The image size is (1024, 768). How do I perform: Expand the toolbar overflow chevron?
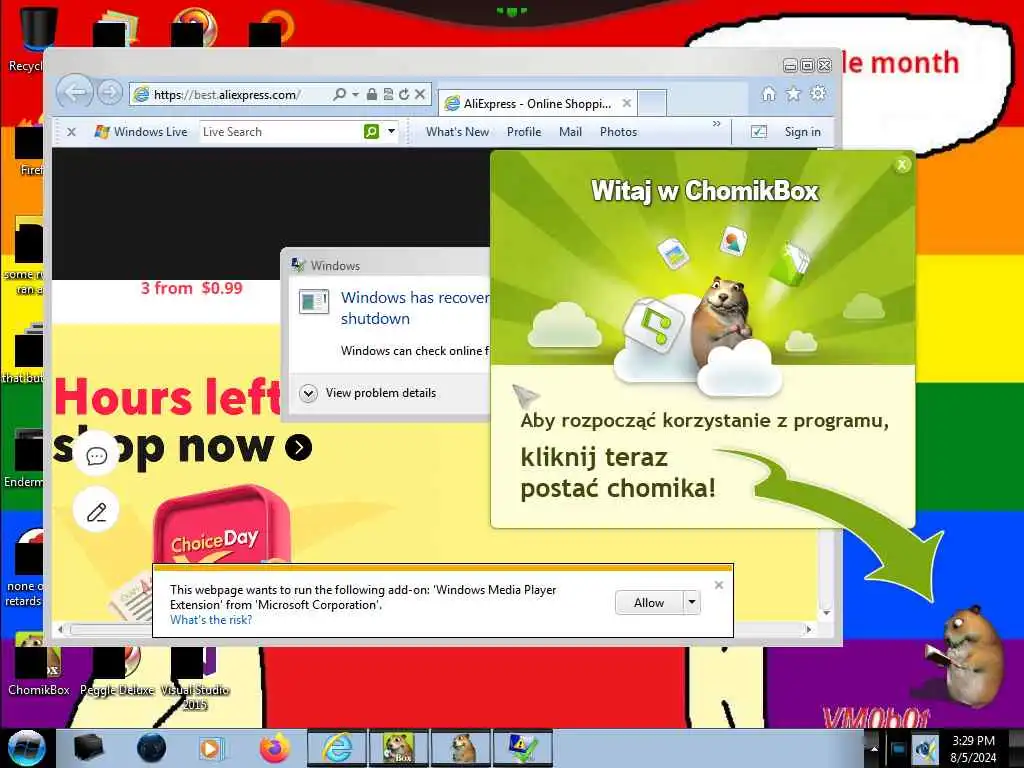(x=716, y=123)
